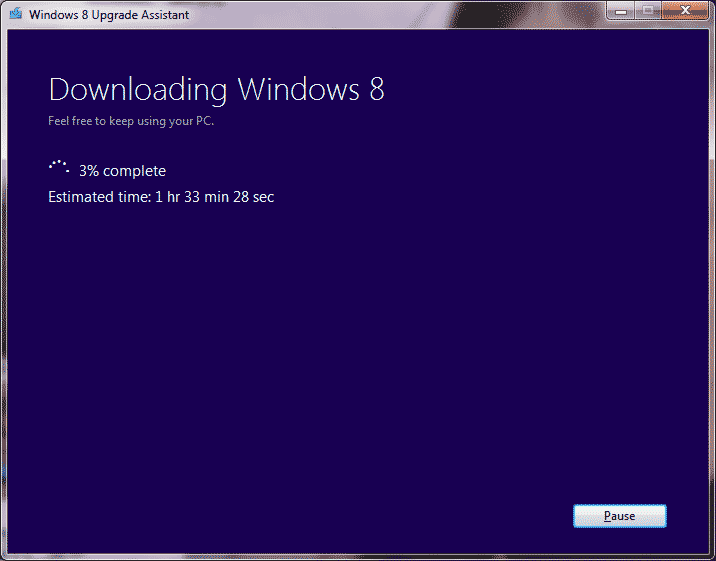Click the Upgrade Assistant title bar icon
The image size is (716, 561).
tap(16, 14)
